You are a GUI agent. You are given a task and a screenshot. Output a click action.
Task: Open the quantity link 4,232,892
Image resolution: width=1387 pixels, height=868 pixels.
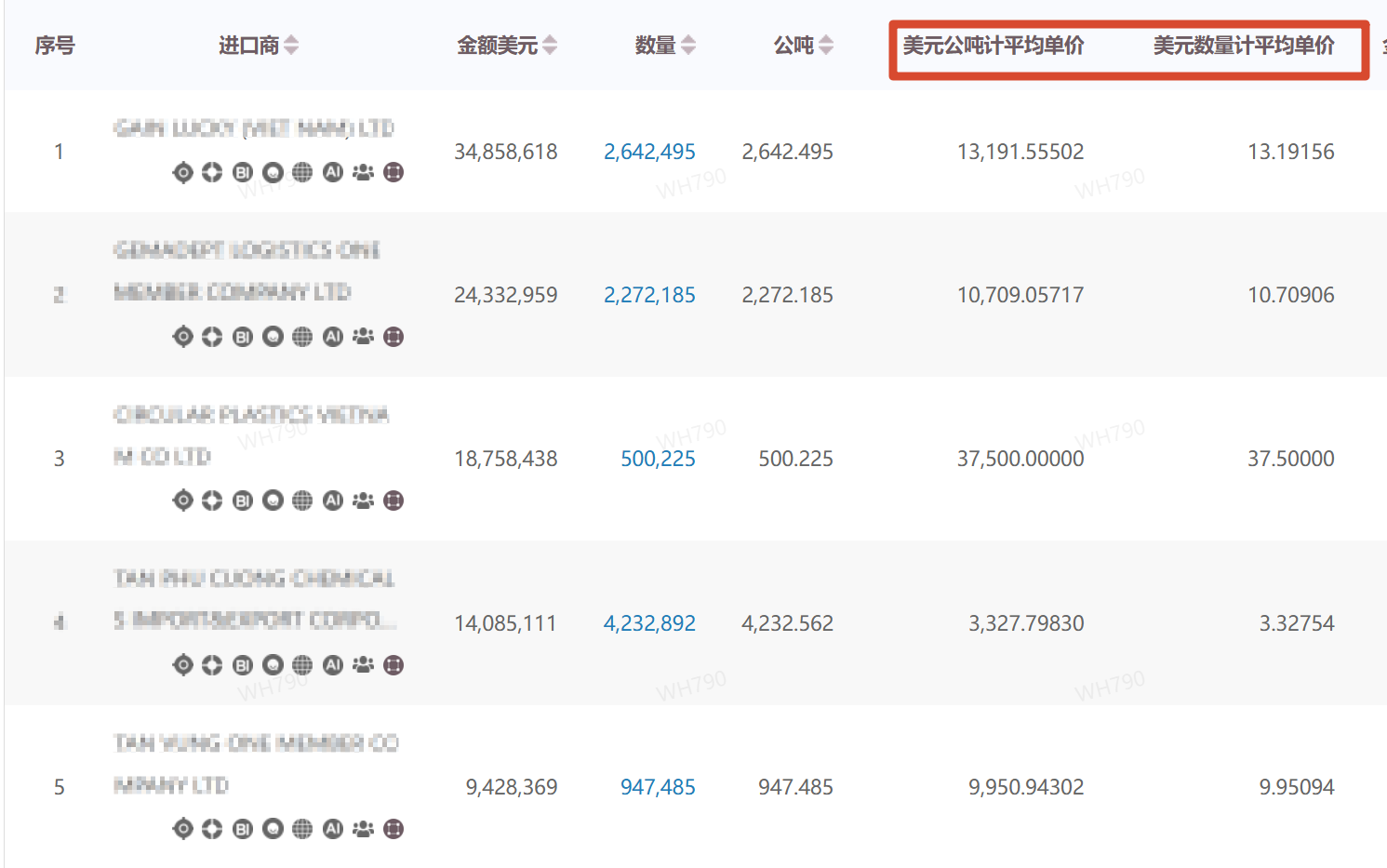649,623
